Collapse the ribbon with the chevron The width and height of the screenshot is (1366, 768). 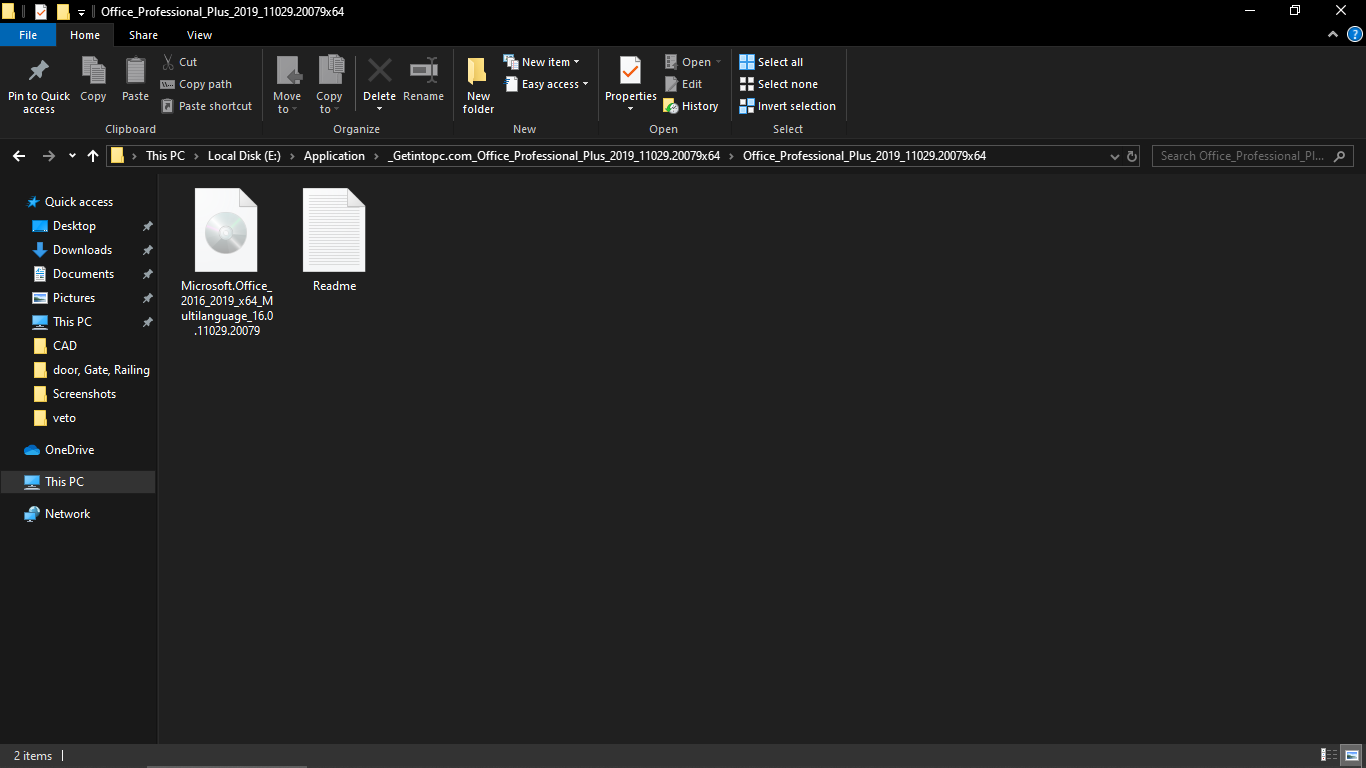point(1333,34)
